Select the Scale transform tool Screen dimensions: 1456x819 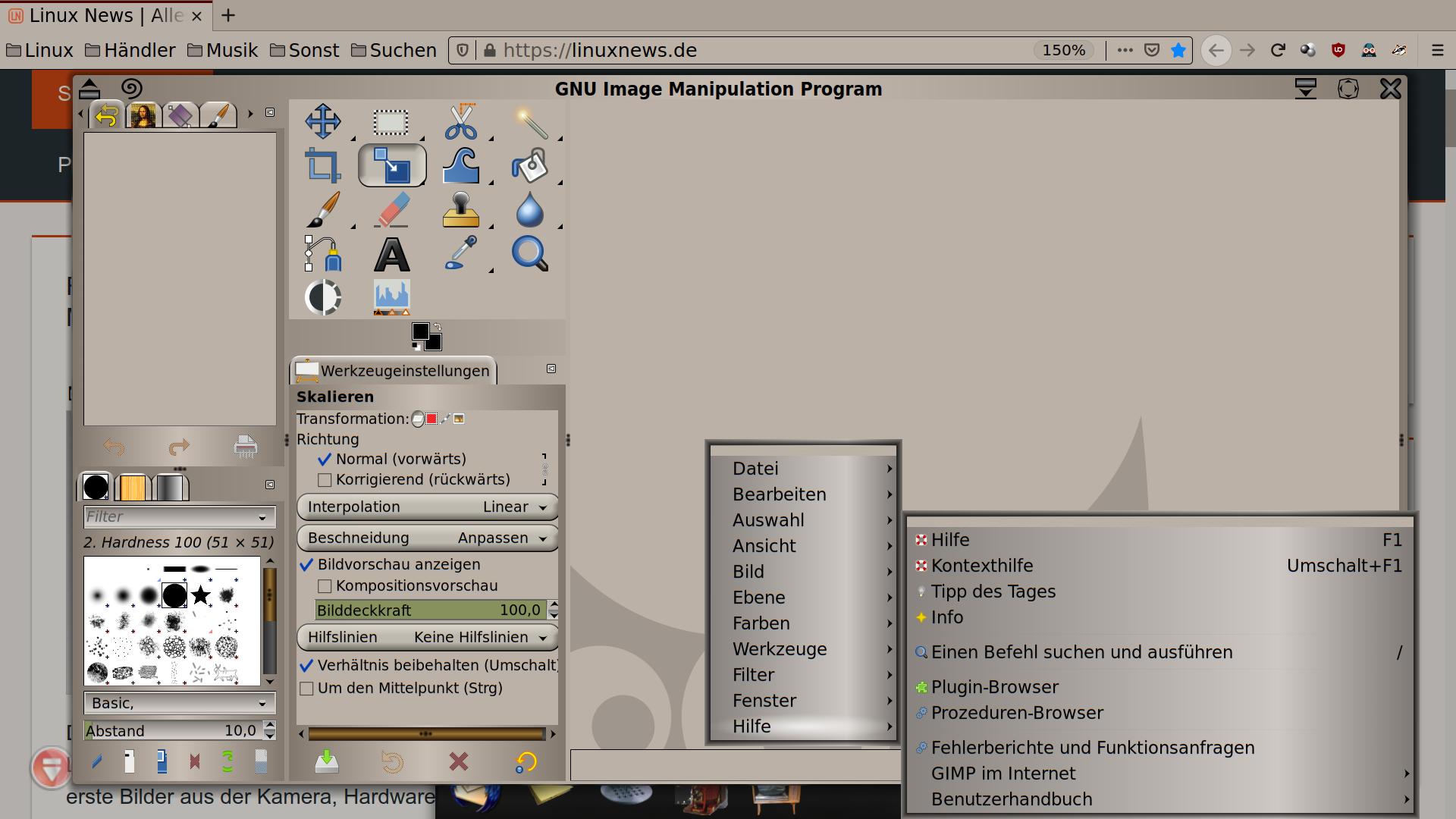(392, 165)
